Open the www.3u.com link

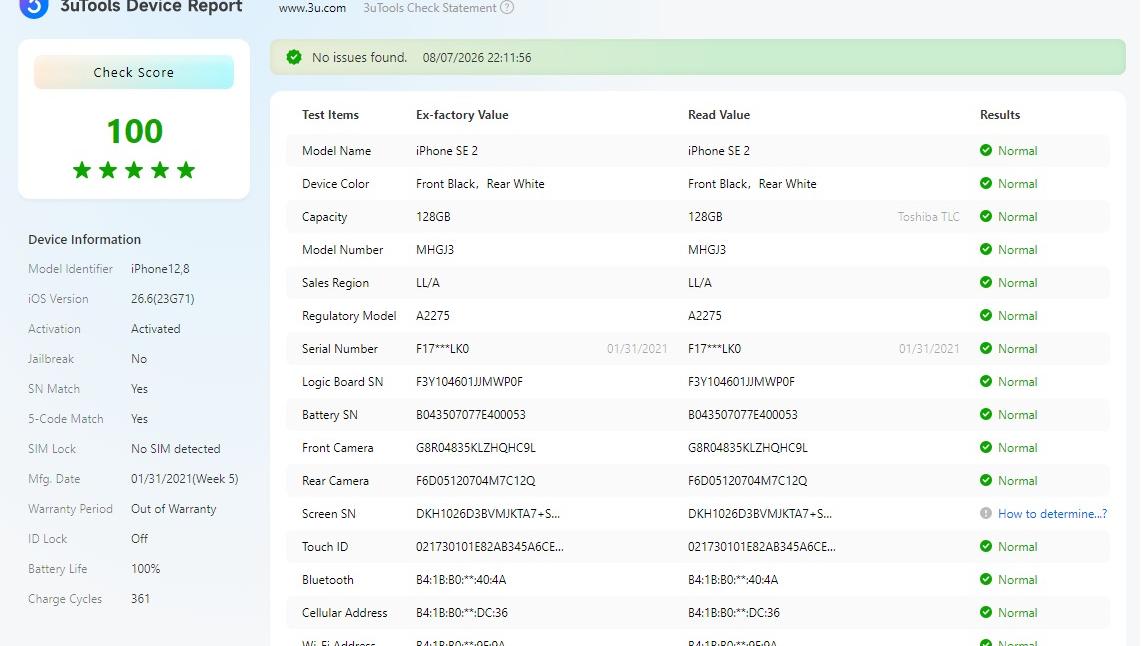[312, 7]
